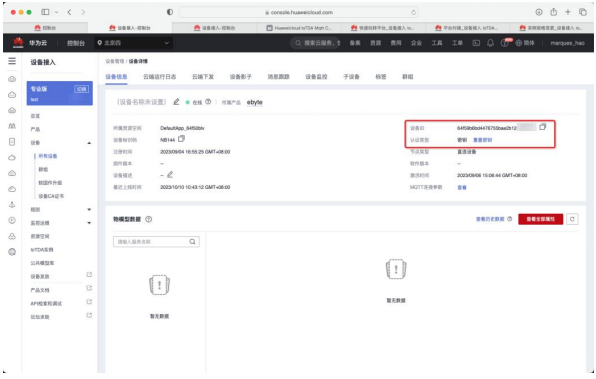Expand the 监控运维 sidebar section

pyautogui.click(x=89, y=223)
